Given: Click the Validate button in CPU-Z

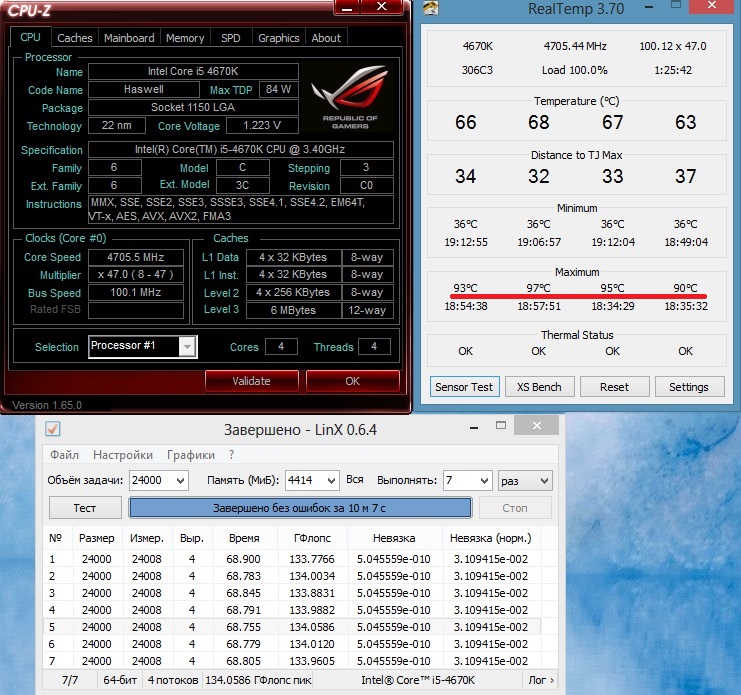Looking at the screenshot, I should point(251,381).
